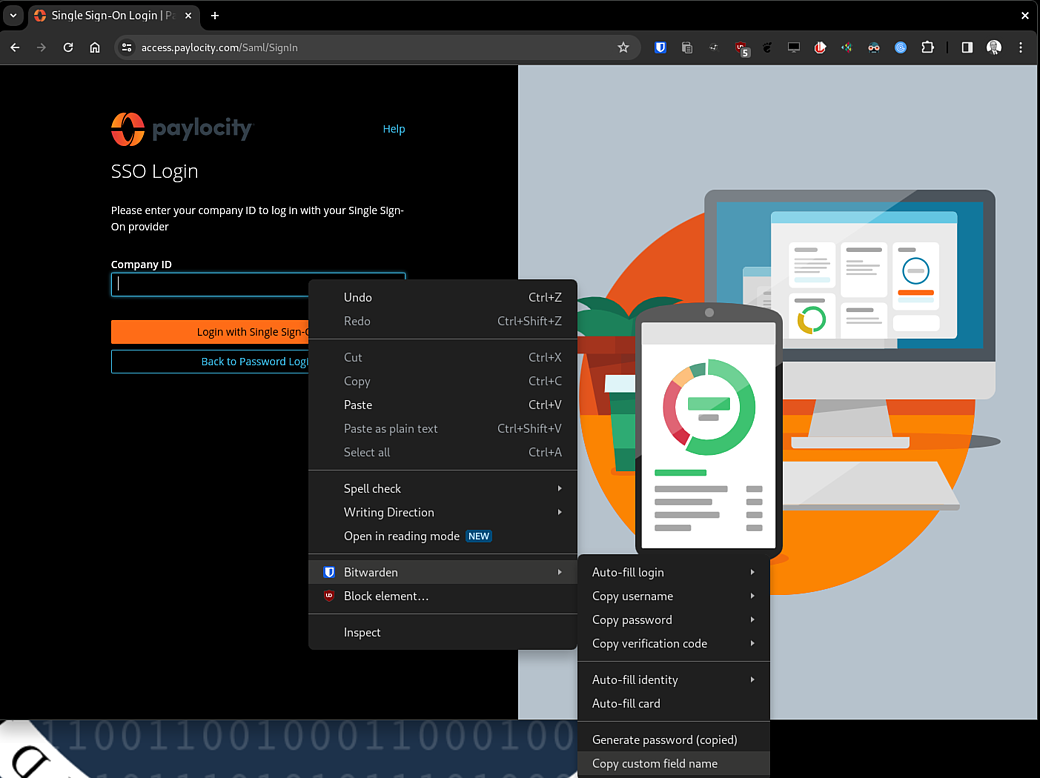Click the Company ID input field

point(210,284)
